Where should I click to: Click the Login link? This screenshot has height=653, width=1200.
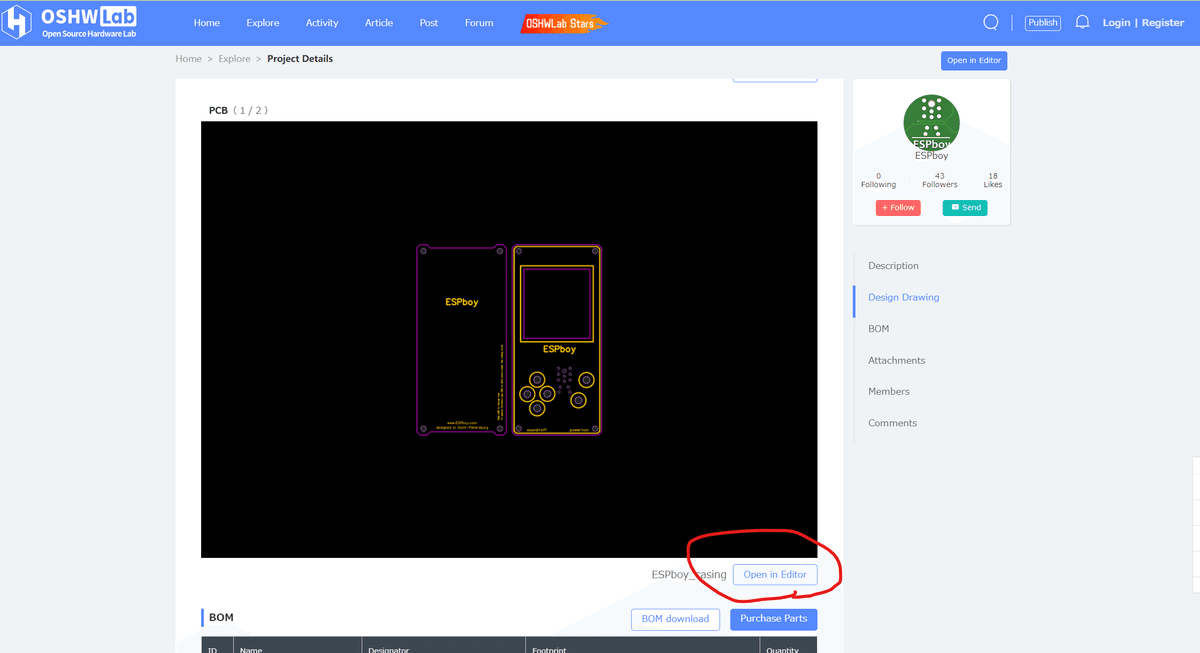[x=1116, y=23]
